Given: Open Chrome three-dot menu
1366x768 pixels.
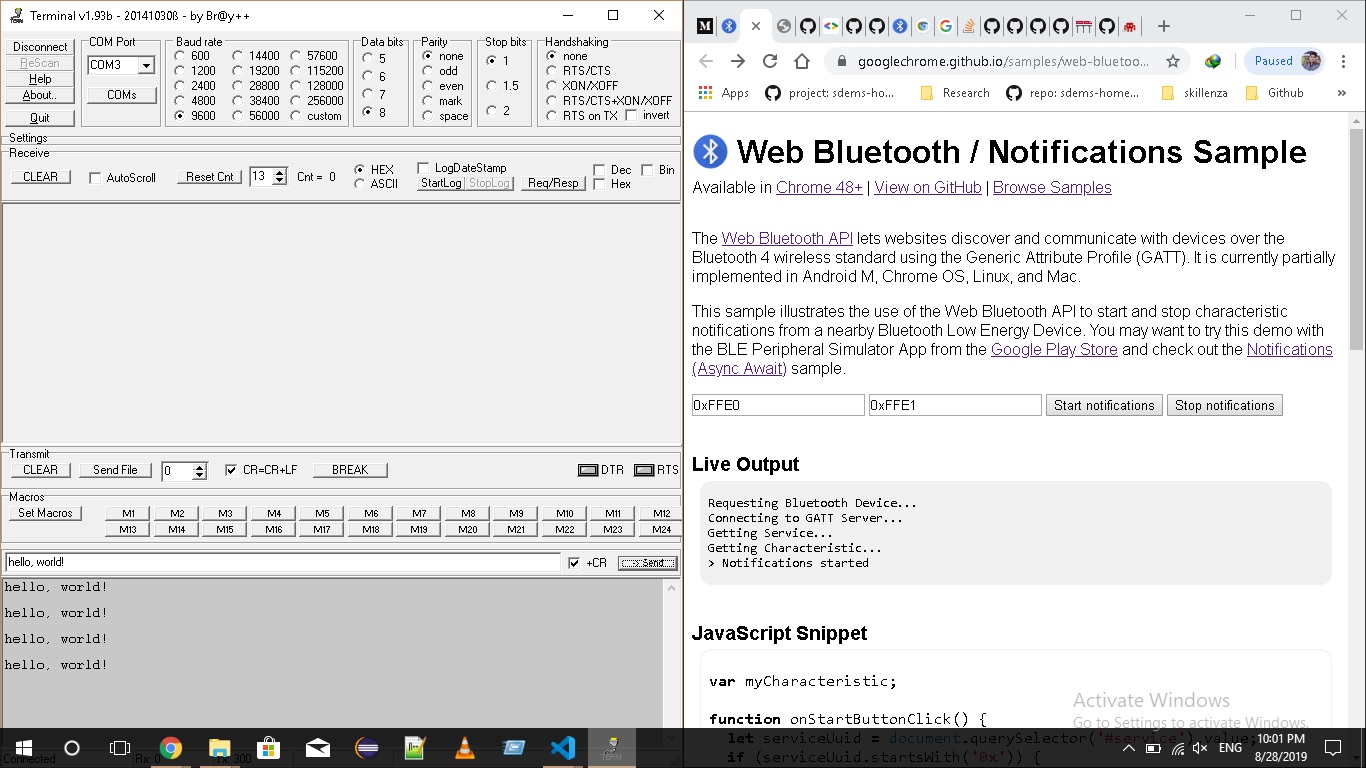Looking at the screenshot, I should tap(1345, 61).
